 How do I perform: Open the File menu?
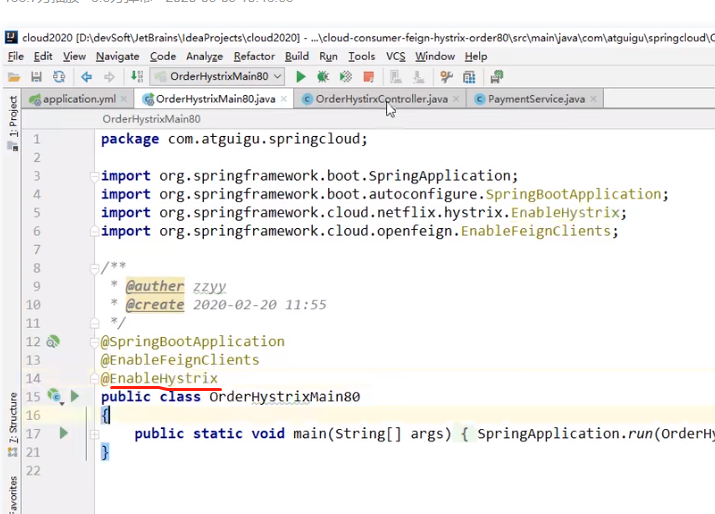(x=16, y=57)
